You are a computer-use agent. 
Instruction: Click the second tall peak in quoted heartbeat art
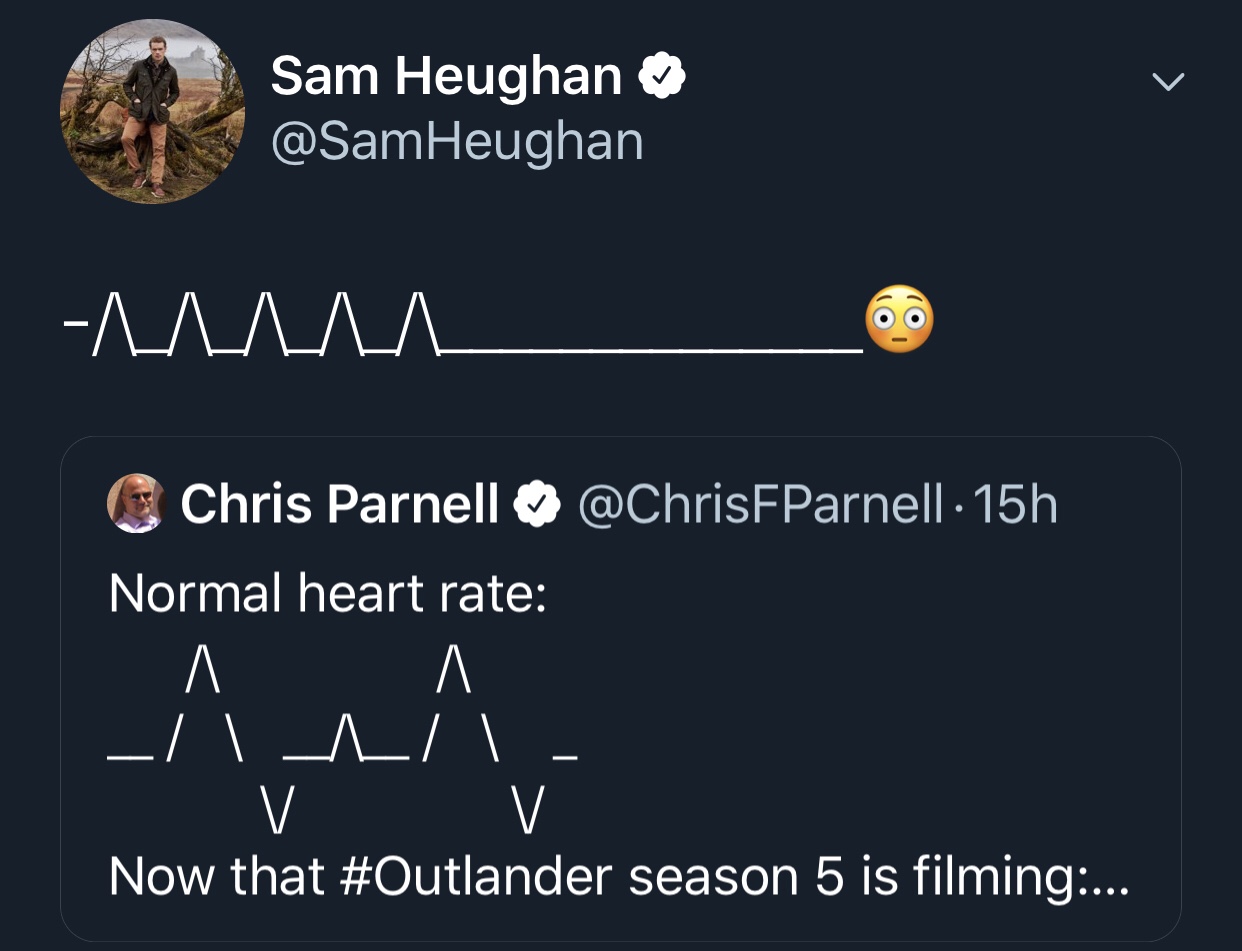454,667
